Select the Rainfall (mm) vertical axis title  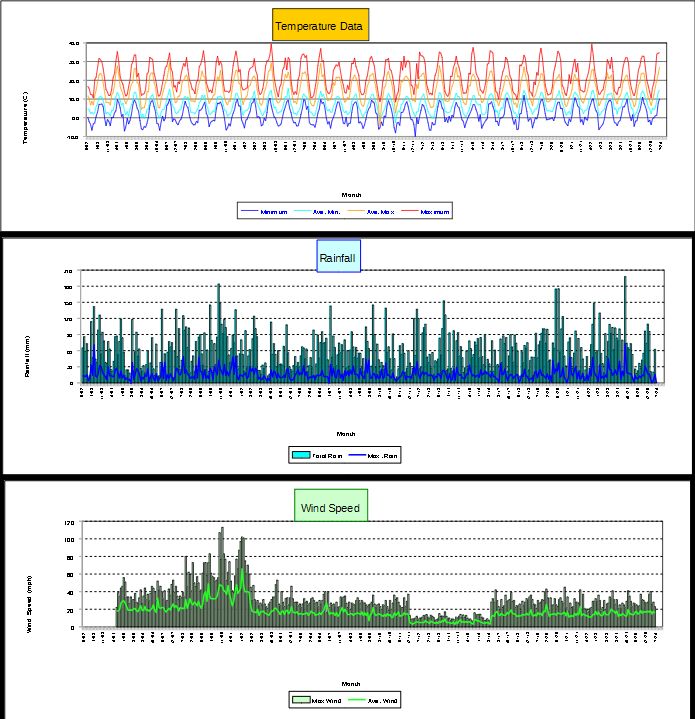coord(27,356)
